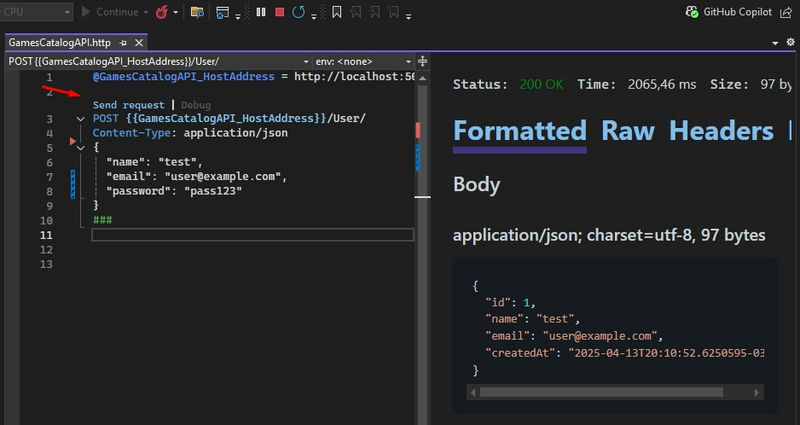Viewport: 800px width, 425px height.
Task: Close the GamesCatalogAPI.http tab
Action: pyautogui.click(x=137, y=44)
